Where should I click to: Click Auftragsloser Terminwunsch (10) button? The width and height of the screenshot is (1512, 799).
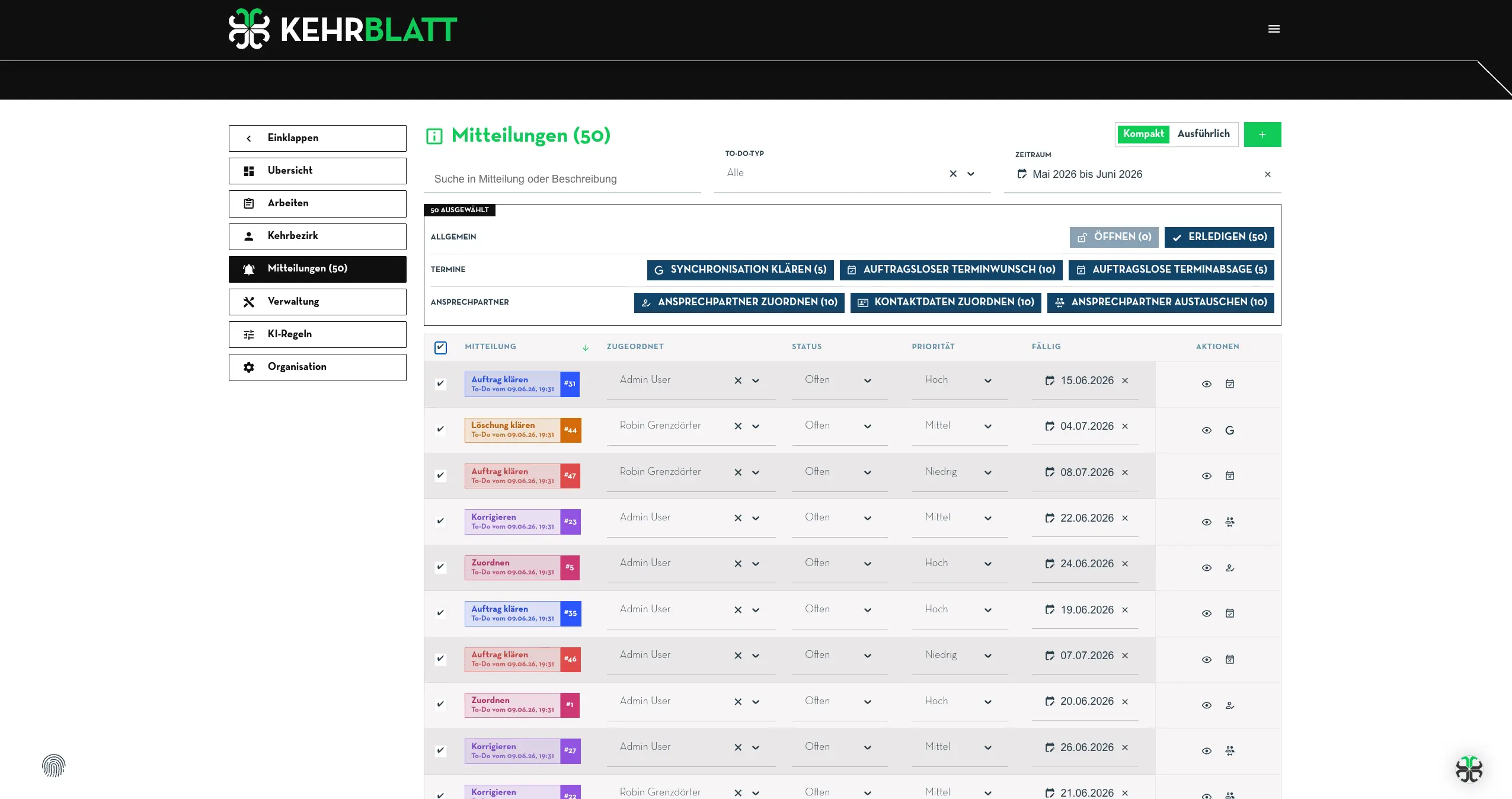point(951,270)
